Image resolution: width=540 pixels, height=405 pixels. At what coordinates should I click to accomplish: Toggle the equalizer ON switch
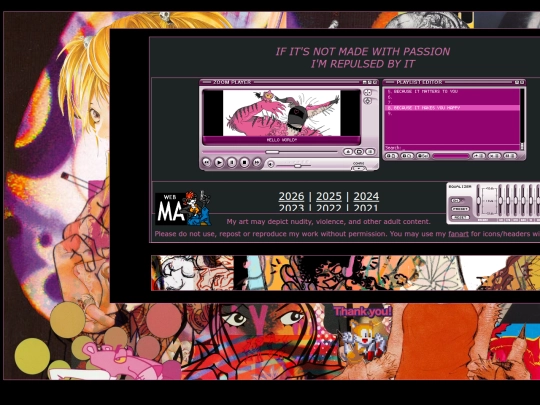458,200
